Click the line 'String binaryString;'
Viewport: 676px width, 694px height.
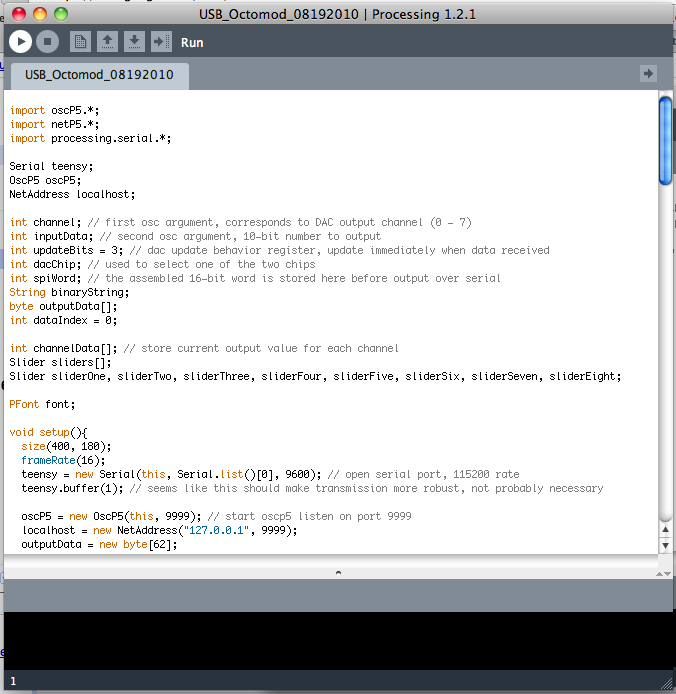(70, 293)
